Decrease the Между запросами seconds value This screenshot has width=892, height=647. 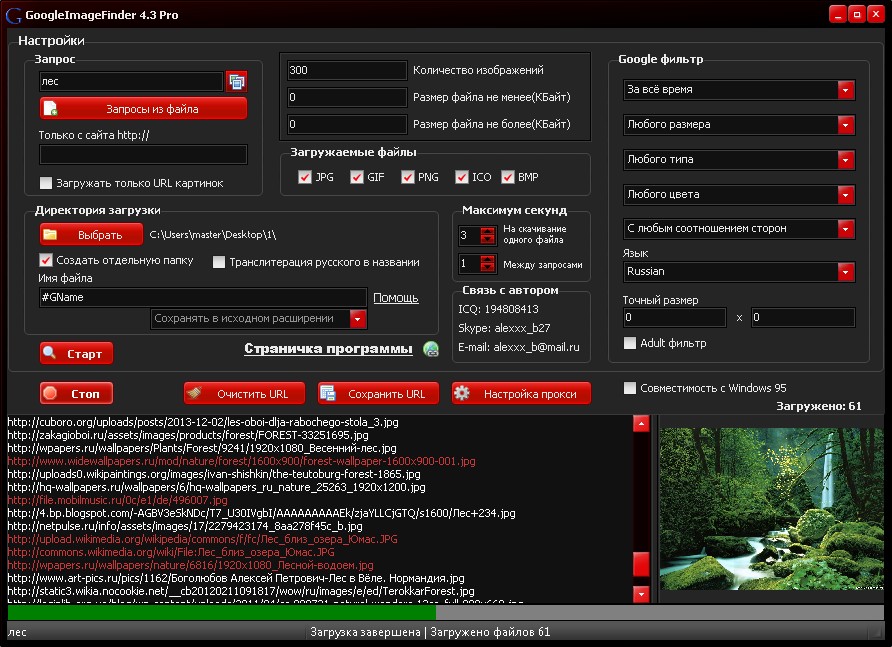click(488, 267)
